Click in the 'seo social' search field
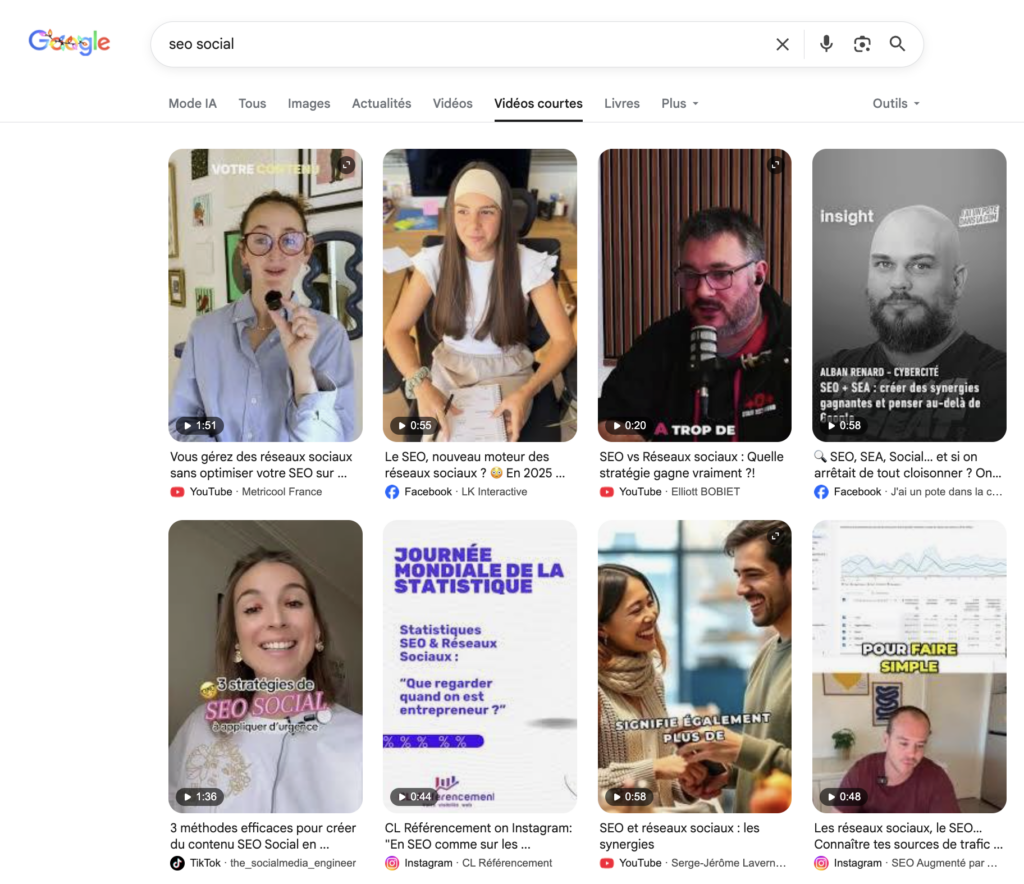The image size is (1024, 884). click(460, 44)
